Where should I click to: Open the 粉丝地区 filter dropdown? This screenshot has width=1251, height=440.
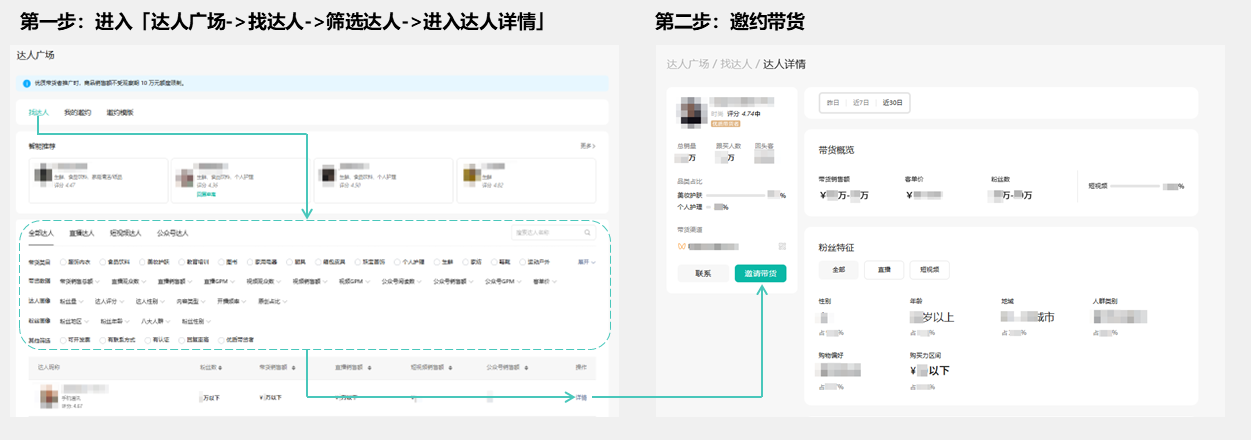click(x=75, y=321)
